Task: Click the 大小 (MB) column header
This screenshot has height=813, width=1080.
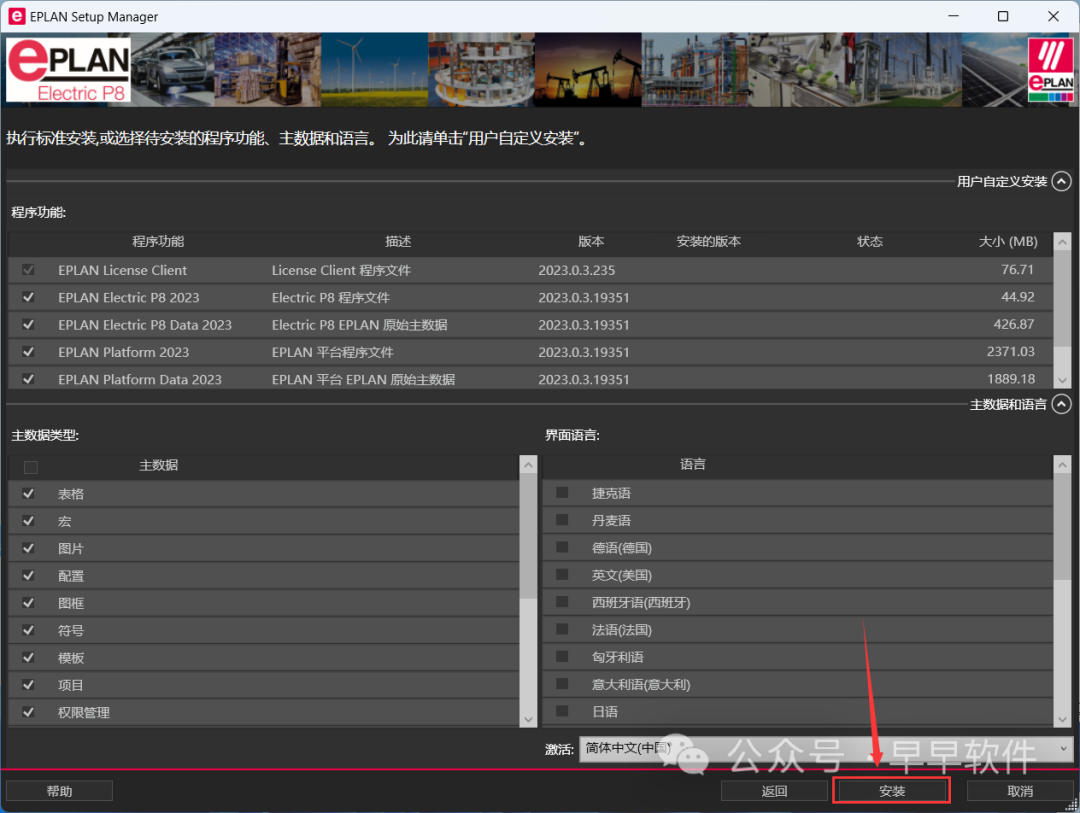Action: coord(1007,242)
